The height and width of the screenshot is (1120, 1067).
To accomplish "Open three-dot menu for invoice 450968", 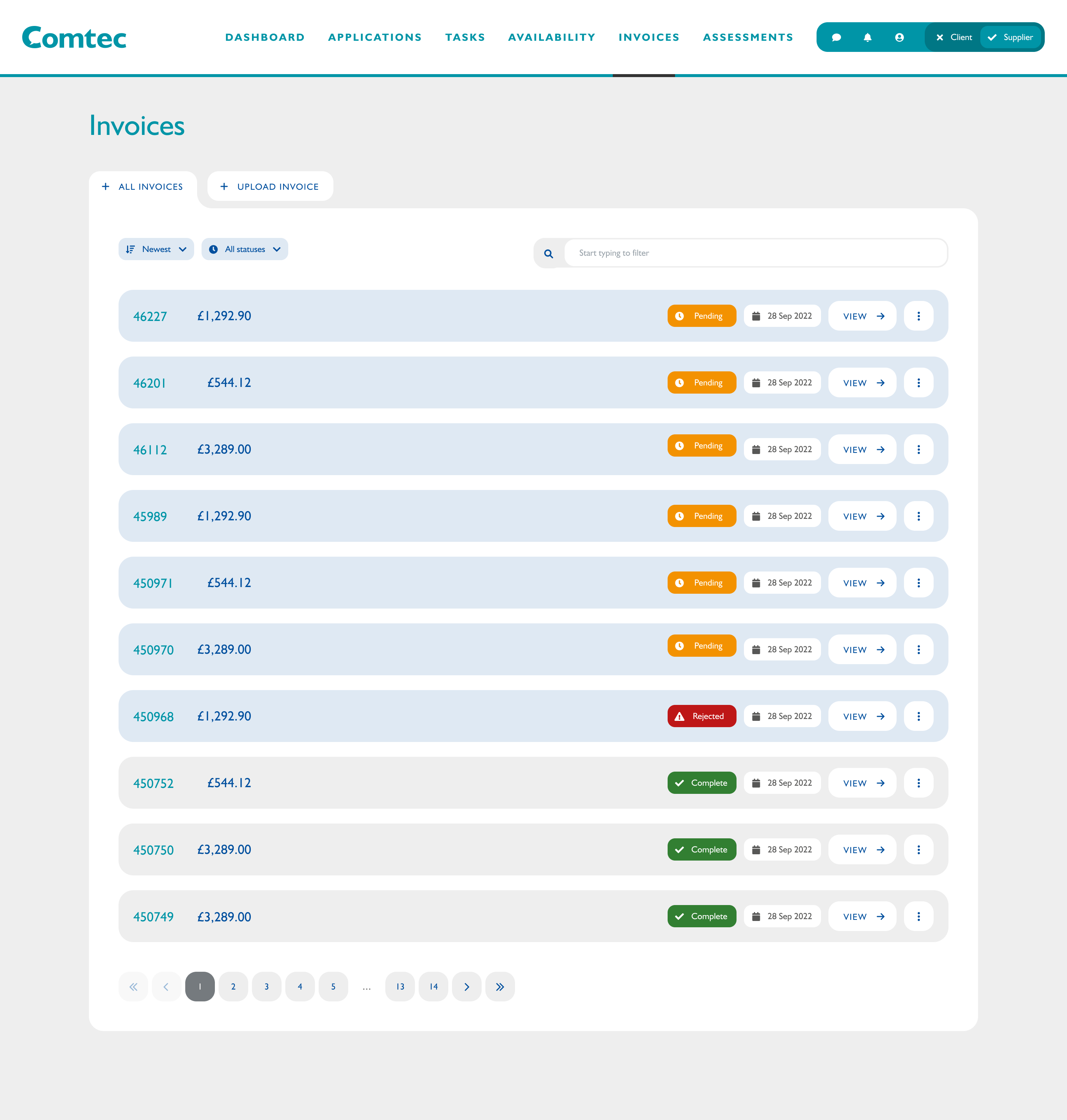I will point(918,716).
